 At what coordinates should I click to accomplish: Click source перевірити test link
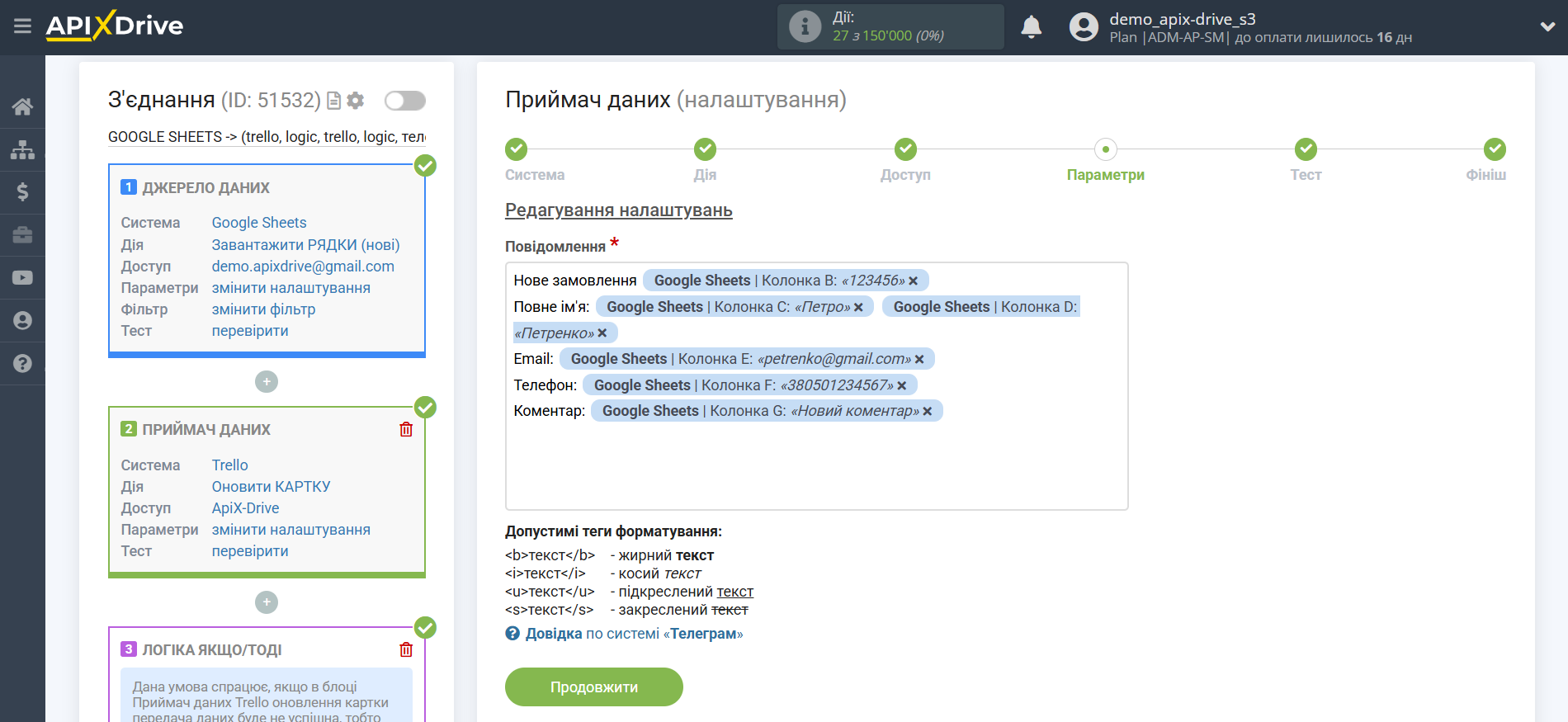click(x=250, y=331)
